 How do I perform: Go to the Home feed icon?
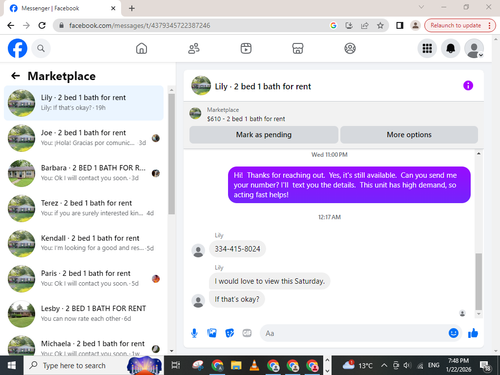pos(141,49)
